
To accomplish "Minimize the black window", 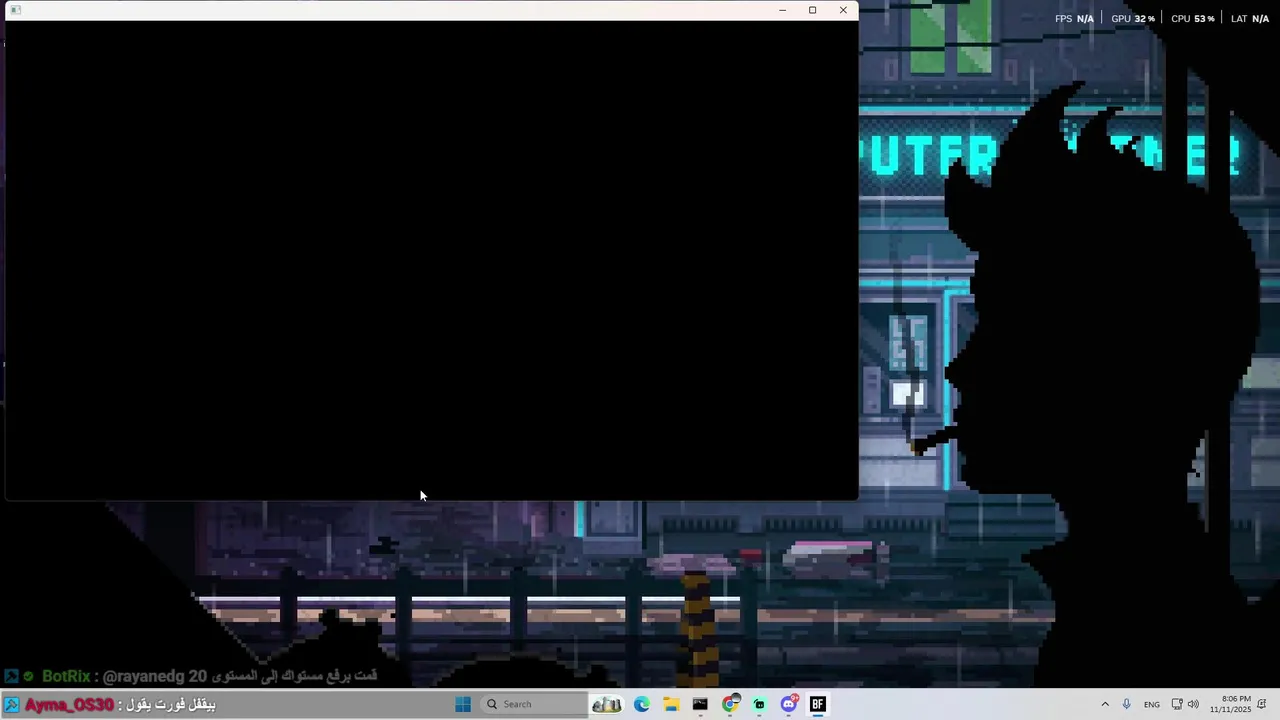I will point(782,10).
